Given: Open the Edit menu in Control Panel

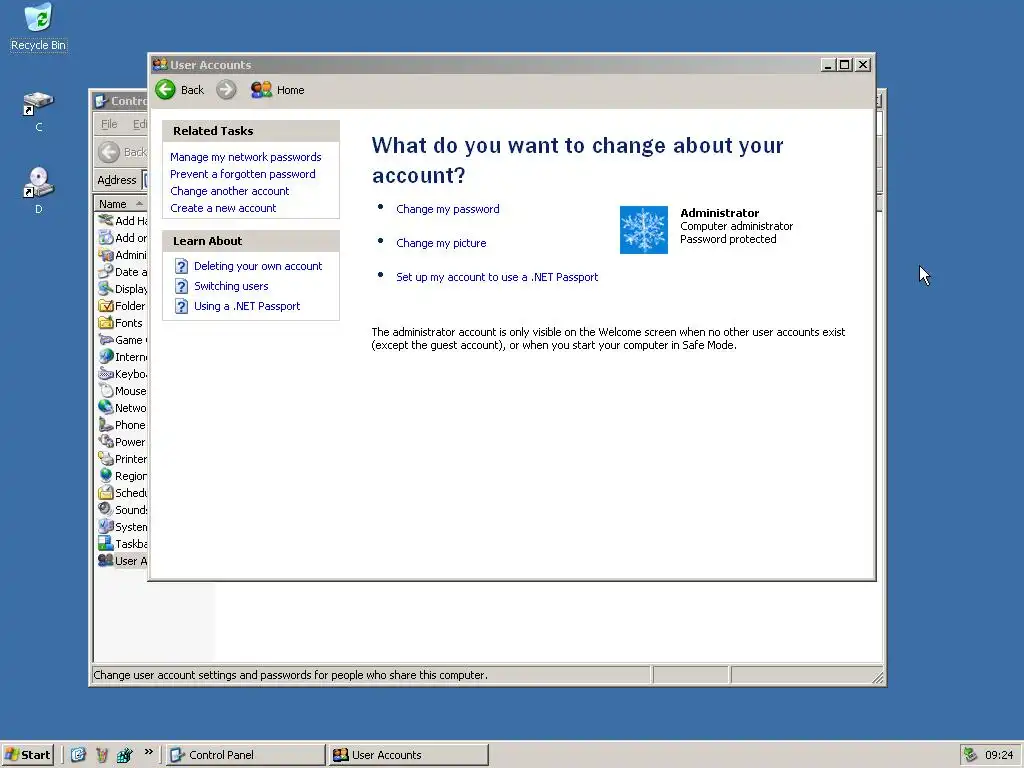Looking at the screenshot, I should [x=139, y=124].
